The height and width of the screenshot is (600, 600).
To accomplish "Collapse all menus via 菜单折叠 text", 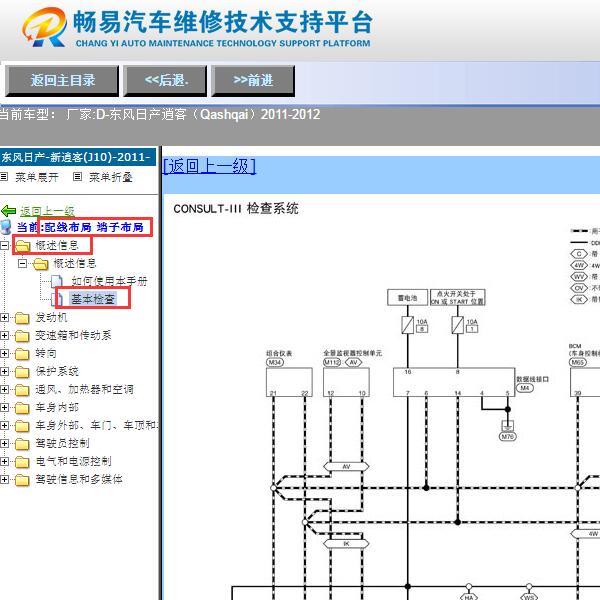I will (x=111, y=177).
